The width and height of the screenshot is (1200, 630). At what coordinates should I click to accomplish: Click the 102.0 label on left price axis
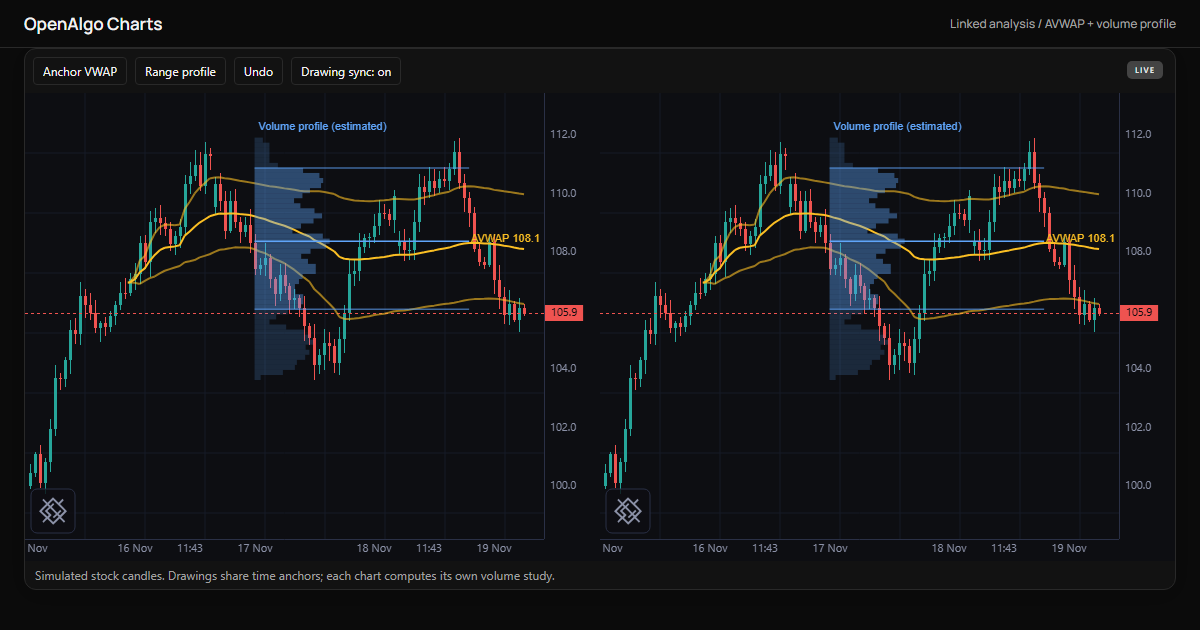tap(563, 427)
